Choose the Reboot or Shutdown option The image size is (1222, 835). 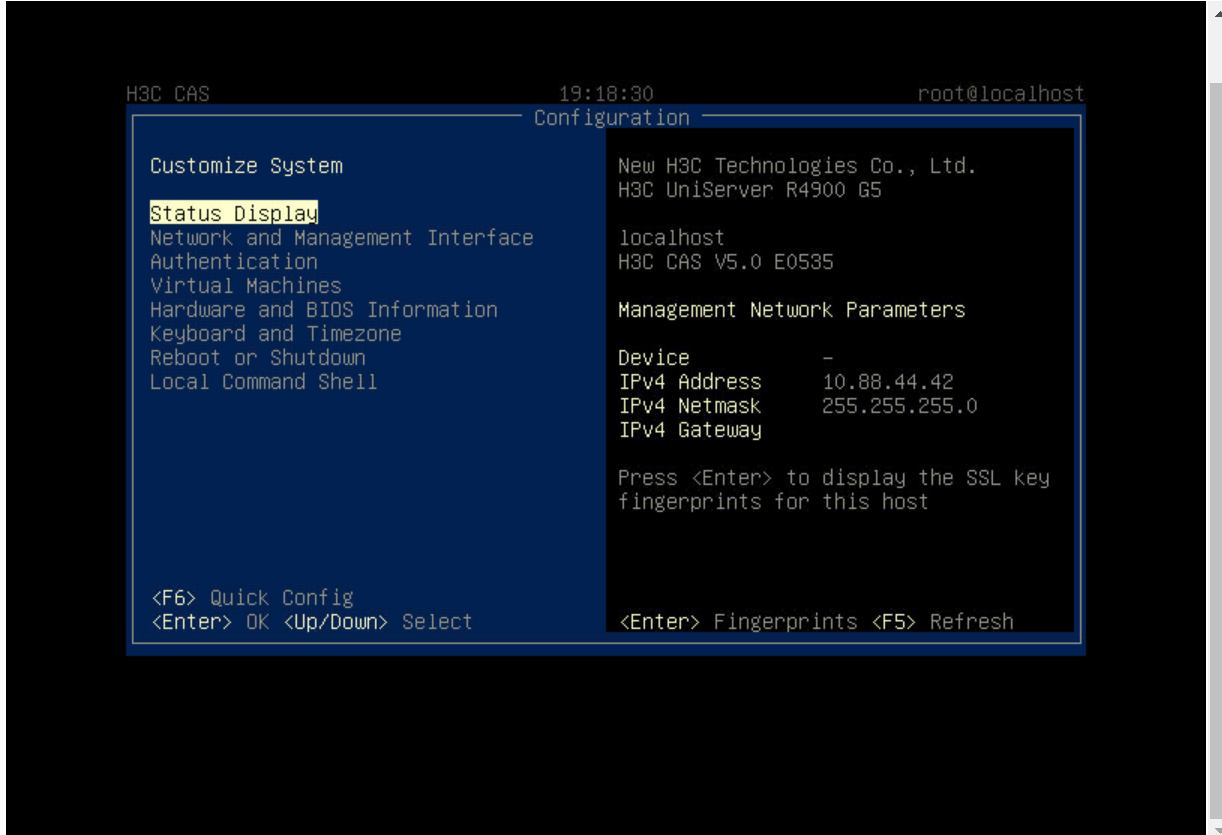coord(258,358)
